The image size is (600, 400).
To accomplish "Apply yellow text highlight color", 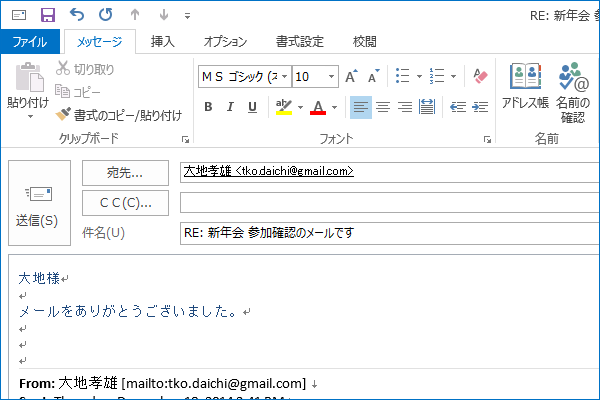I will tap(284, 107).
